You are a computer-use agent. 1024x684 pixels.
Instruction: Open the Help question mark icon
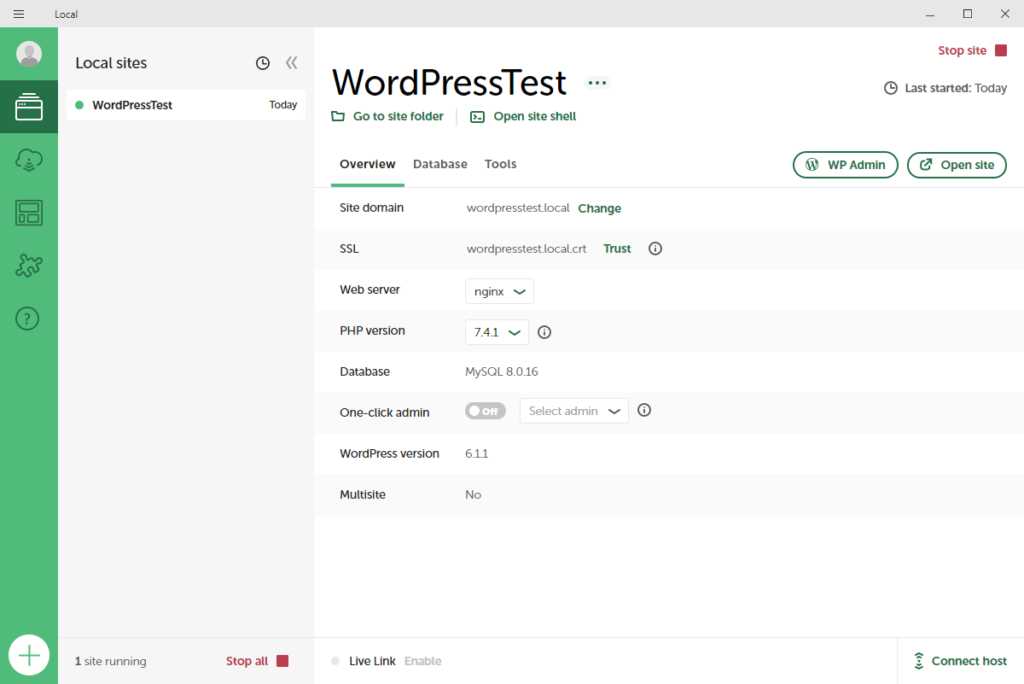[29, 319]
